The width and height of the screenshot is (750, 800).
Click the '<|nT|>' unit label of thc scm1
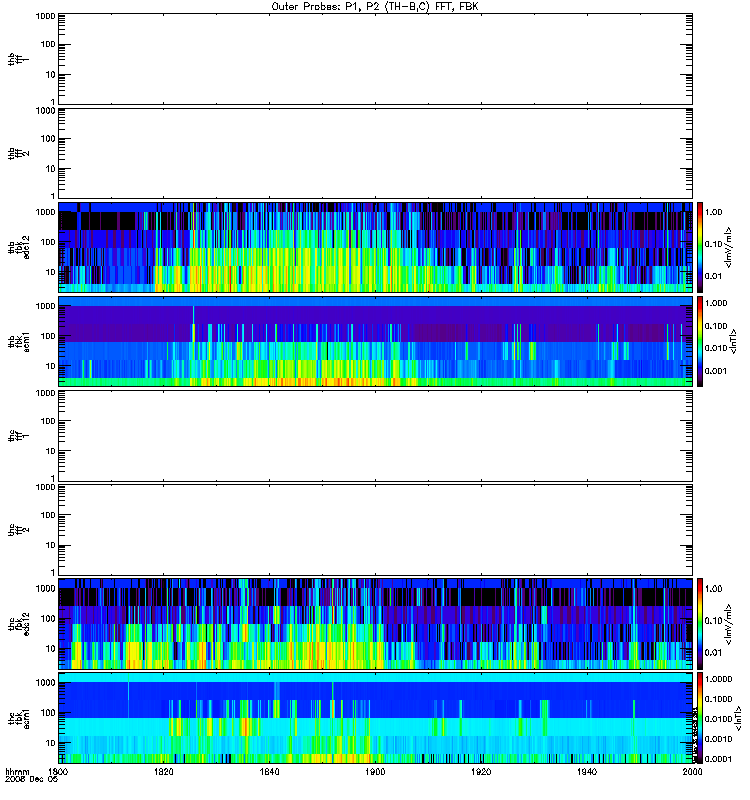click(737, 718)
